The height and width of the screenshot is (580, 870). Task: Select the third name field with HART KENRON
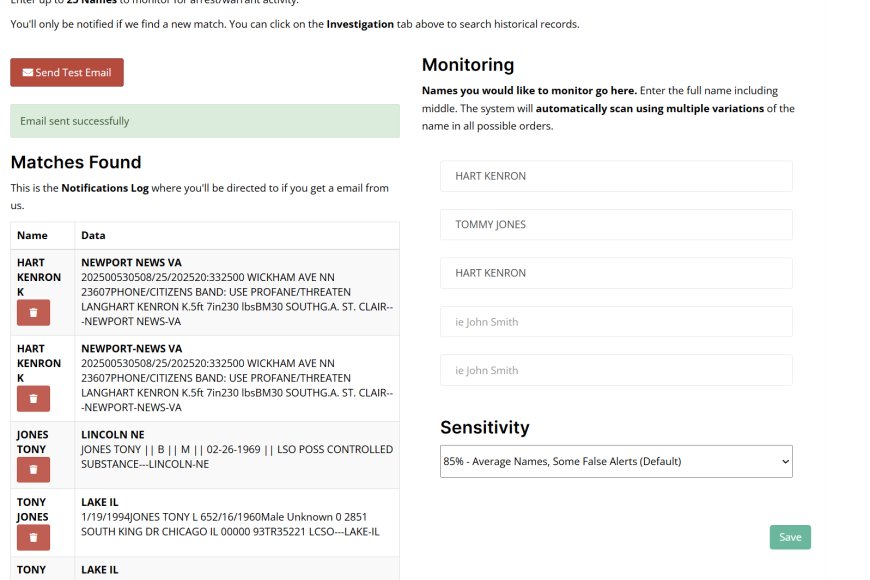coord(616,273)
